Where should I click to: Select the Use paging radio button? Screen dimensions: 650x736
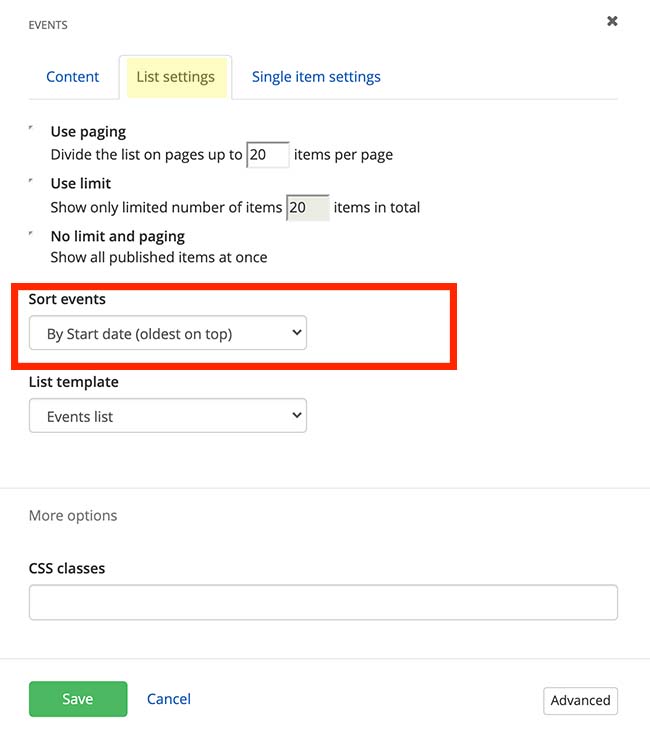(x=32, y=130)
